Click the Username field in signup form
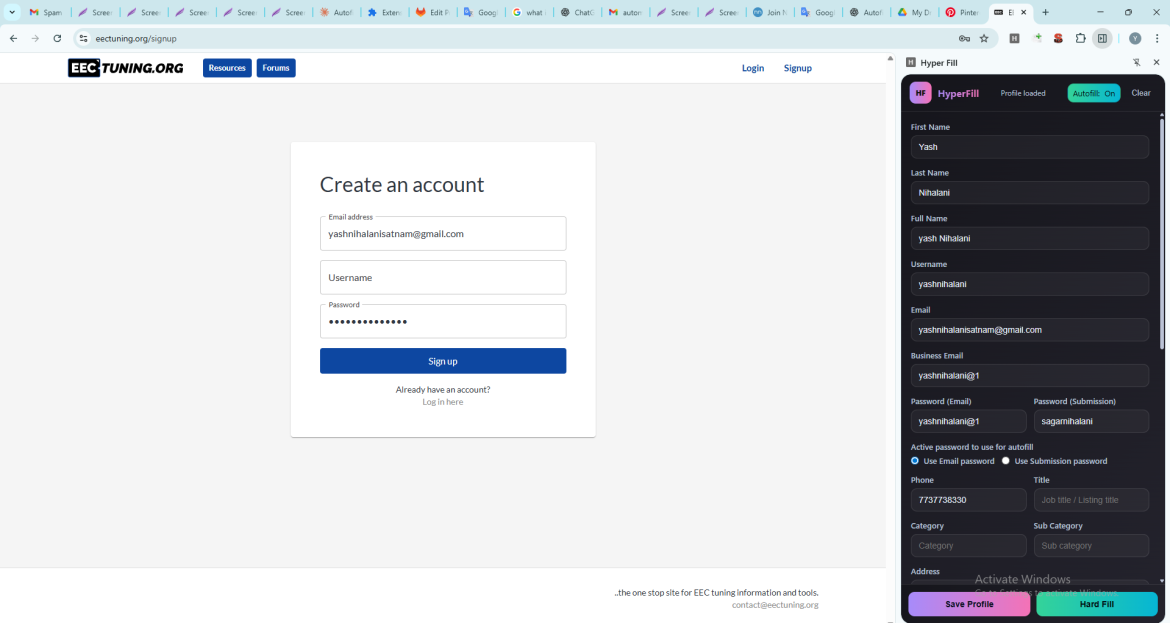Image resolution: width=1170 pixels, height=623 pixels. pos(443,277)
